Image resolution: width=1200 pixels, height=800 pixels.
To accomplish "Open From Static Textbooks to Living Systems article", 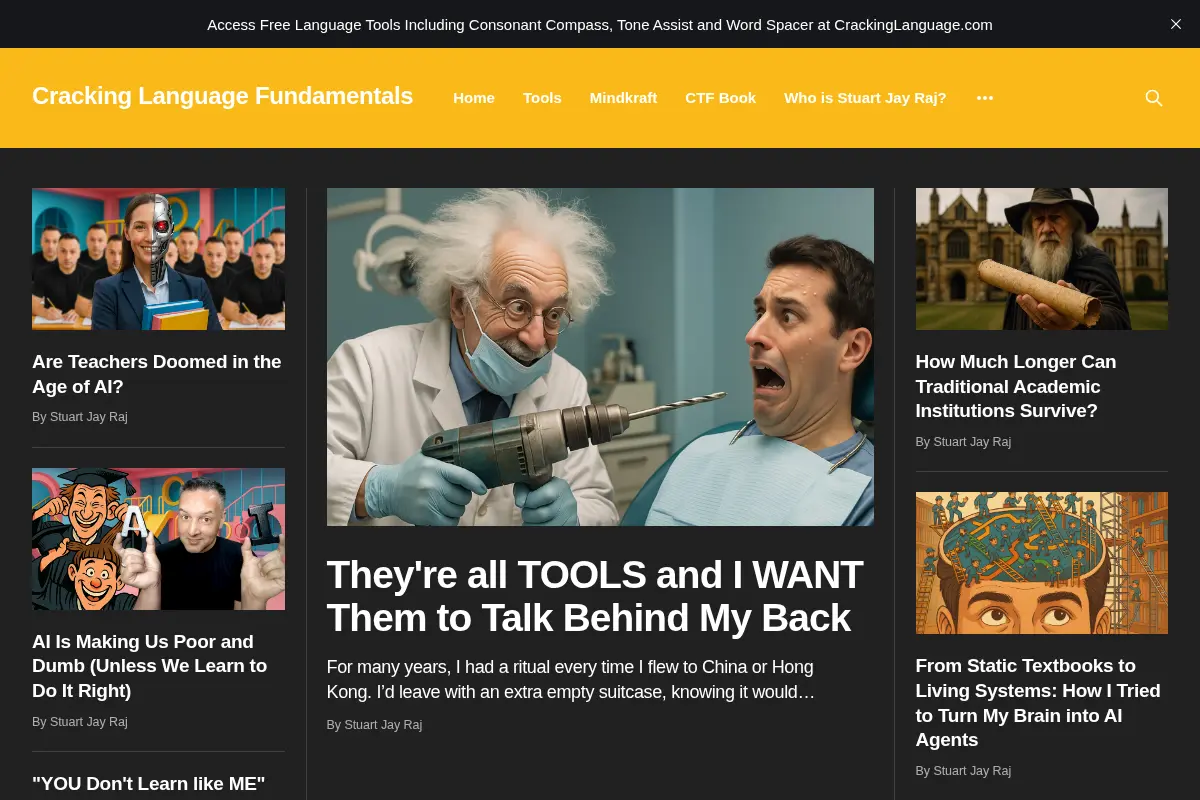I will click(1038, 703).
